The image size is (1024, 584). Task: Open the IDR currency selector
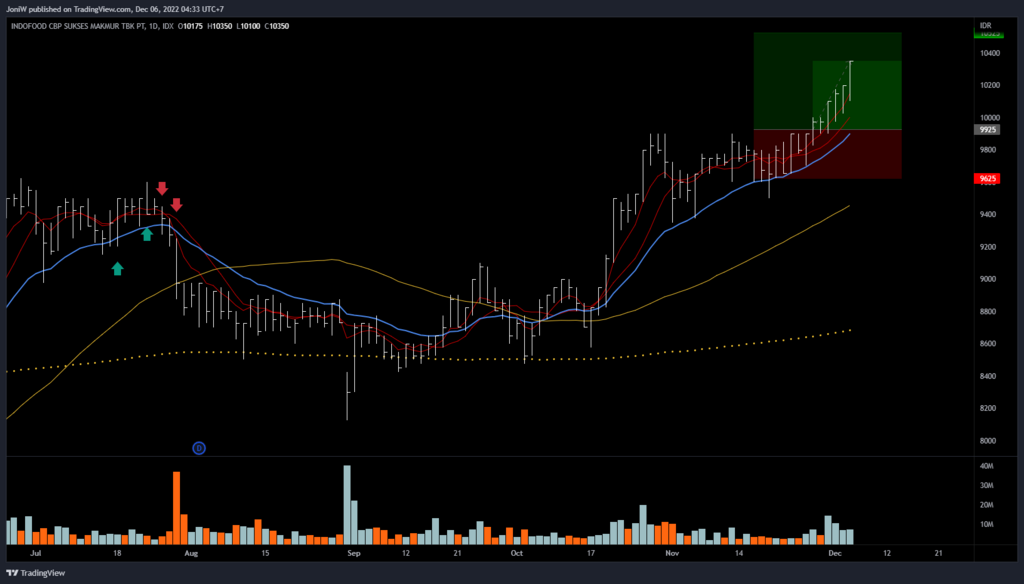coord(985,24)
